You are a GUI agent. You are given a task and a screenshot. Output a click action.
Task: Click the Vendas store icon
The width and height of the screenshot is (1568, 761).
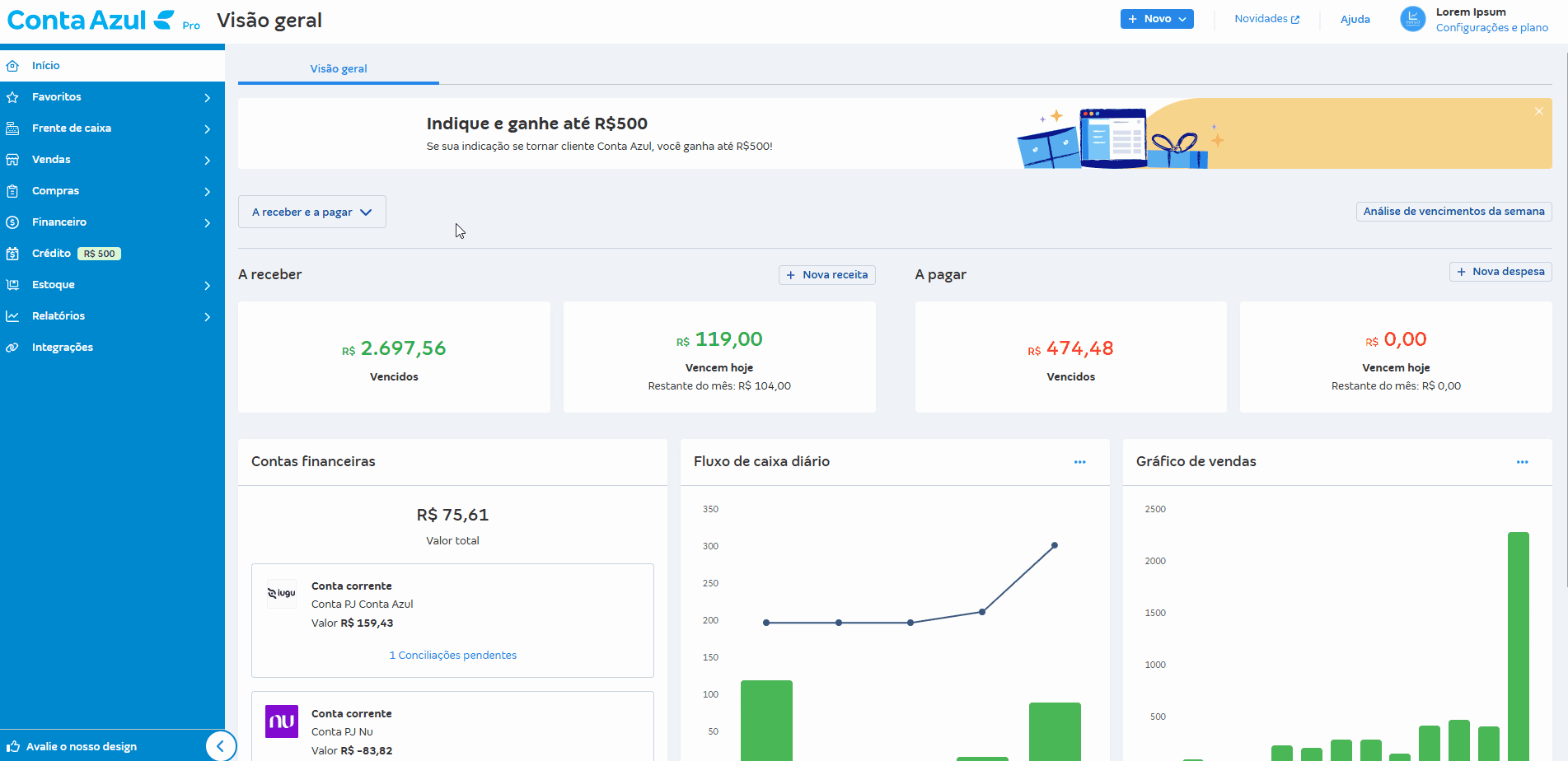click(12, 160)
